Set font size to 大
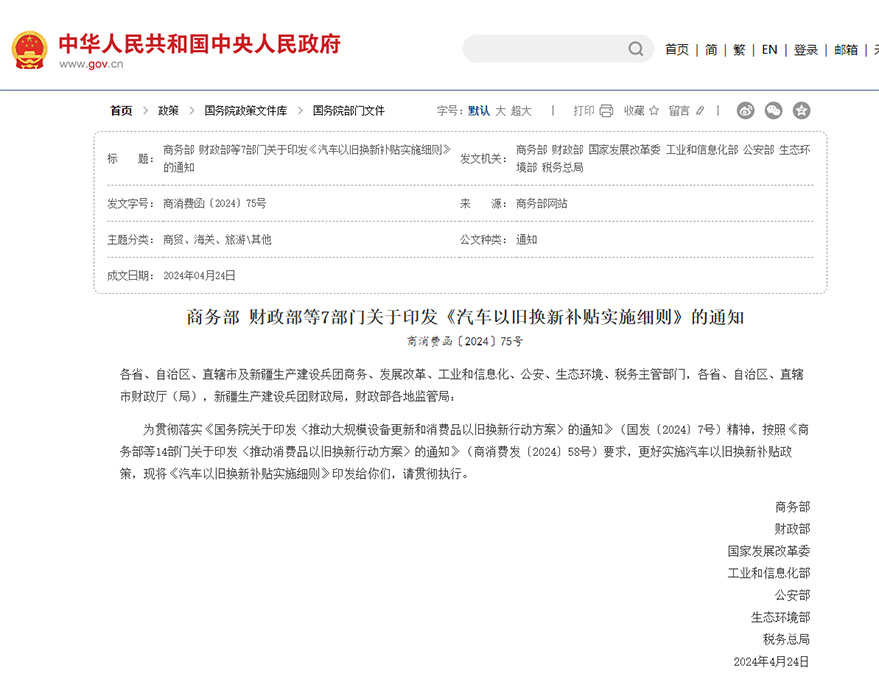 click(500, 111)
